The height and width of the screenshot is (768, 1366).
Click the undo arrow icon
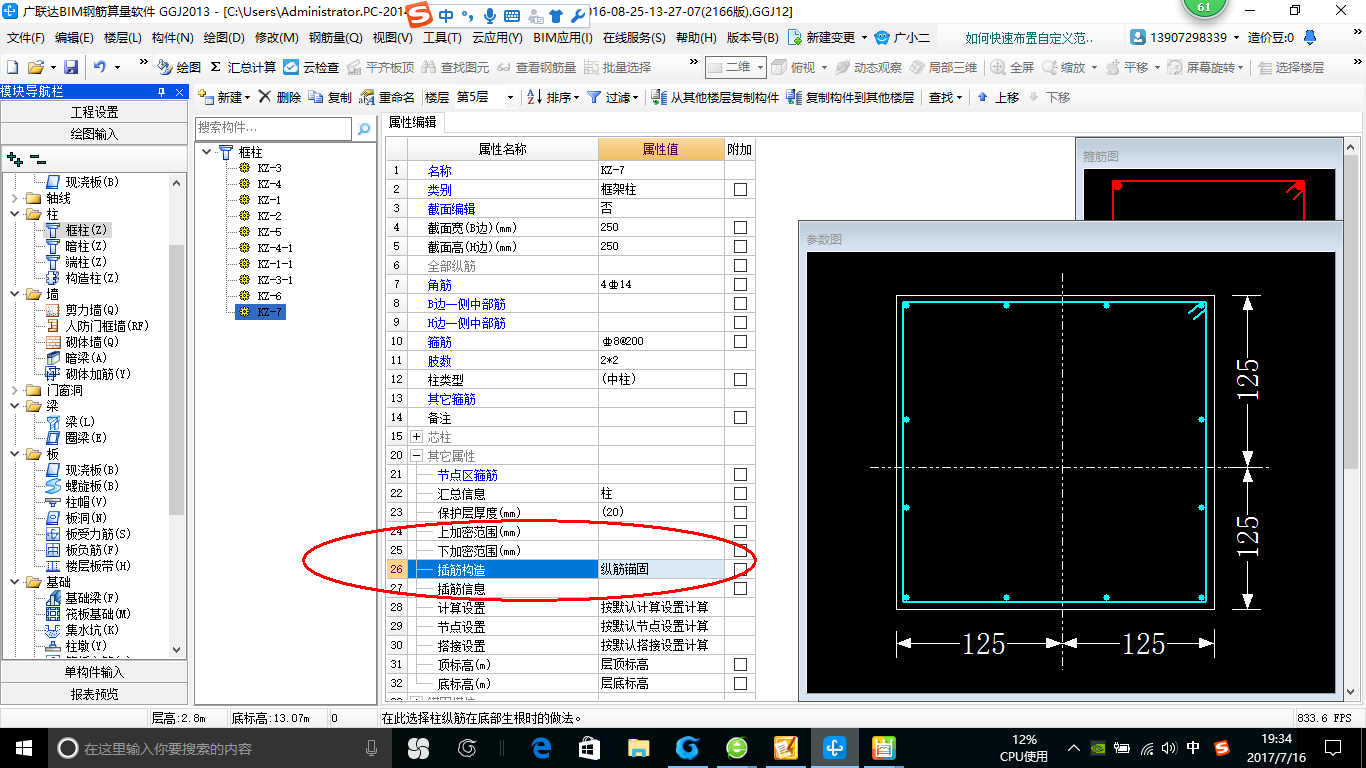100,67
